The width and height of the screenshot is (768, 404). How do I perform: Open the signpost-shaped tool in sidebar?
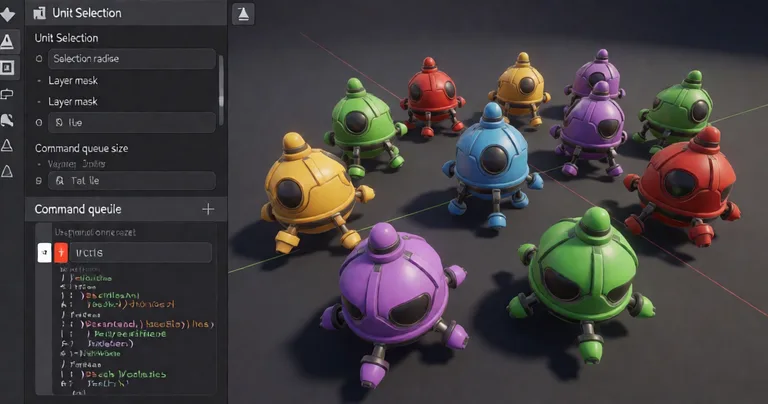point(7,94)
